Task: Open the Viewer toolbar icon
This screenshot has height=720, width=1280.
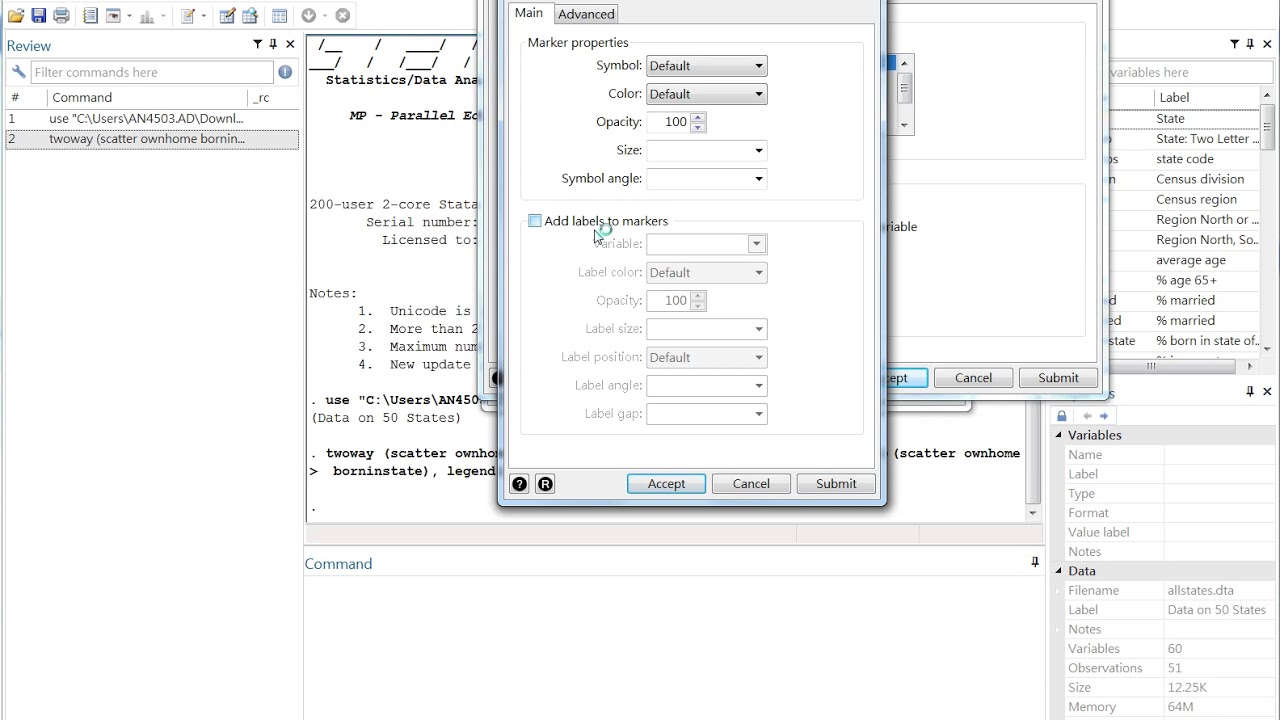Action: [x=113, y=15]
